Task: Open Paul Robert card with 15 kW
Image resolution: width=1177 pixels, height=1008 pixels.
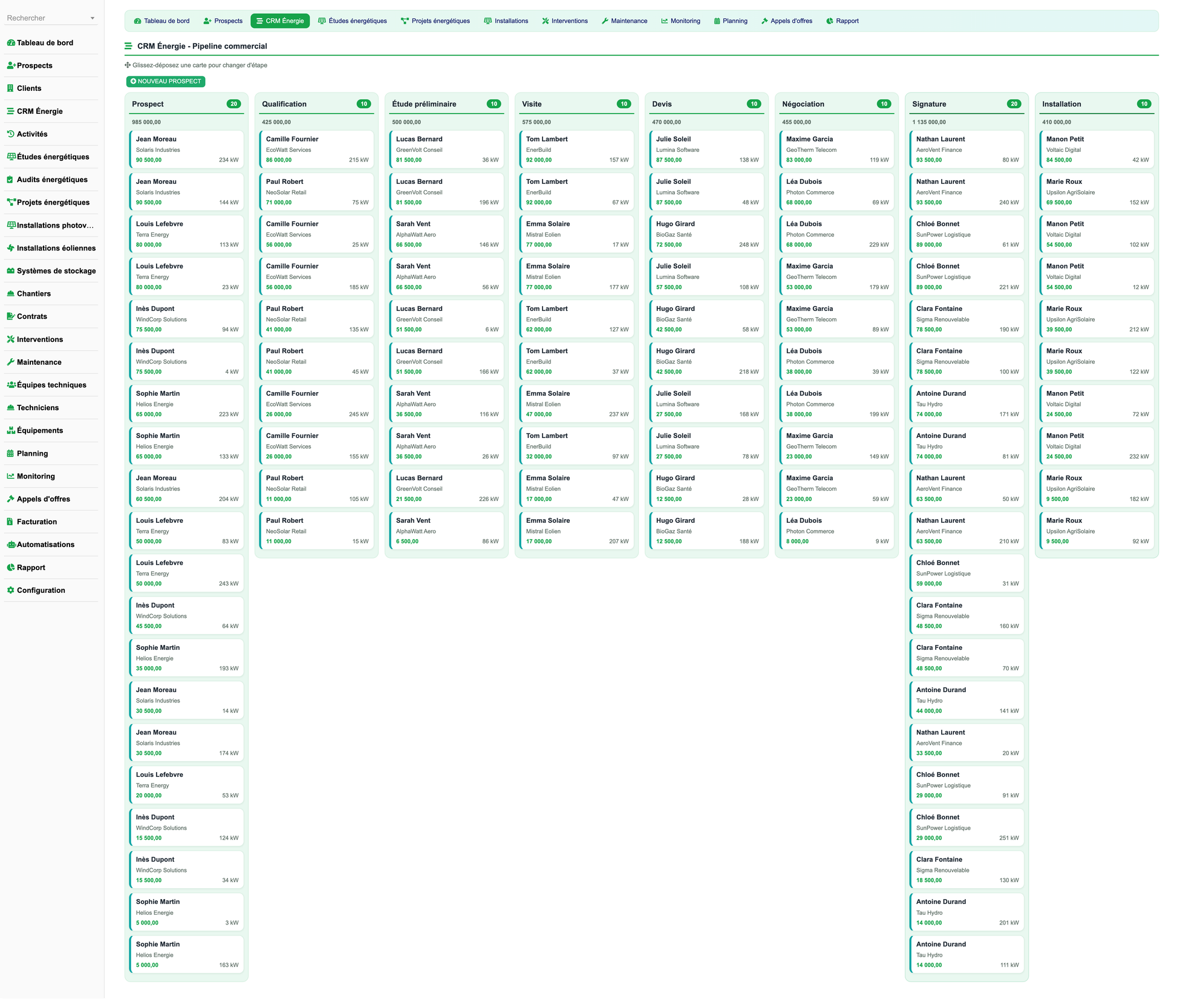Action: 317,531
